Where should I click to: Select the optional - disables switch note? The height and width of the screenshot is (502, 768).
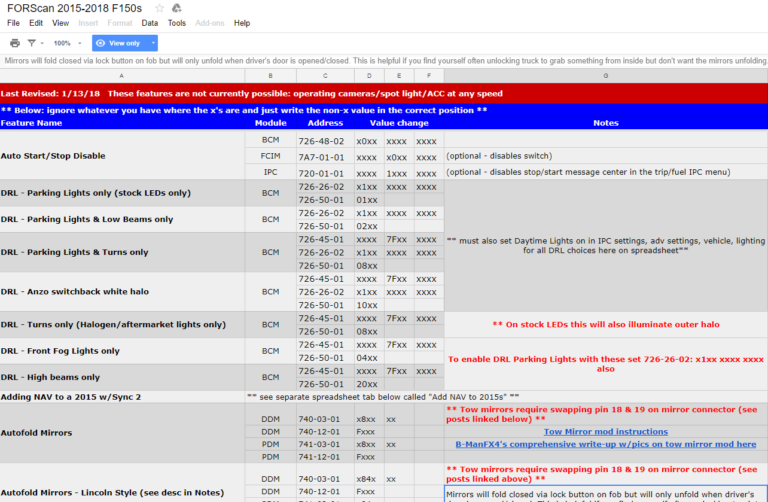pos(606,156)
